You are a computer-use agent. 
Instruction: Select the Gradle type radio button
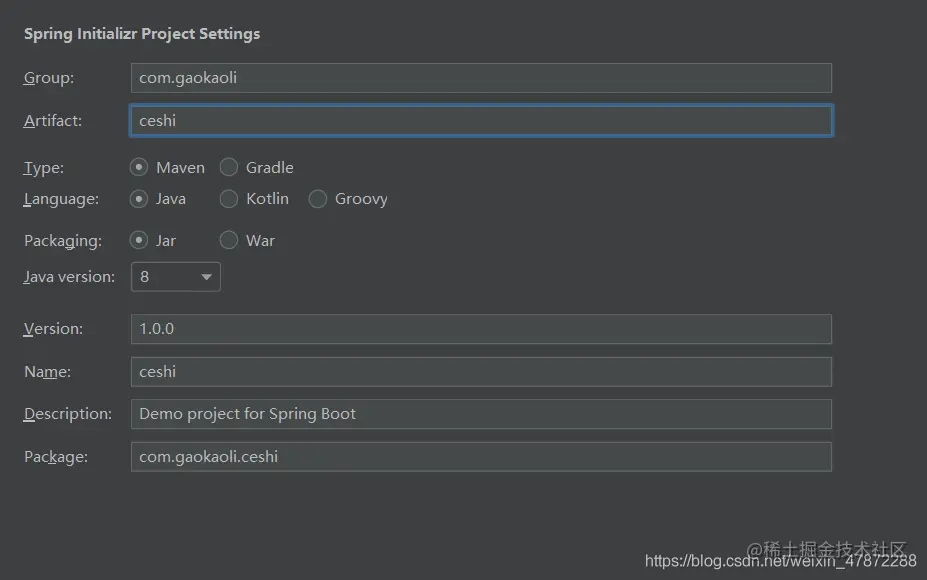point(229,167)
